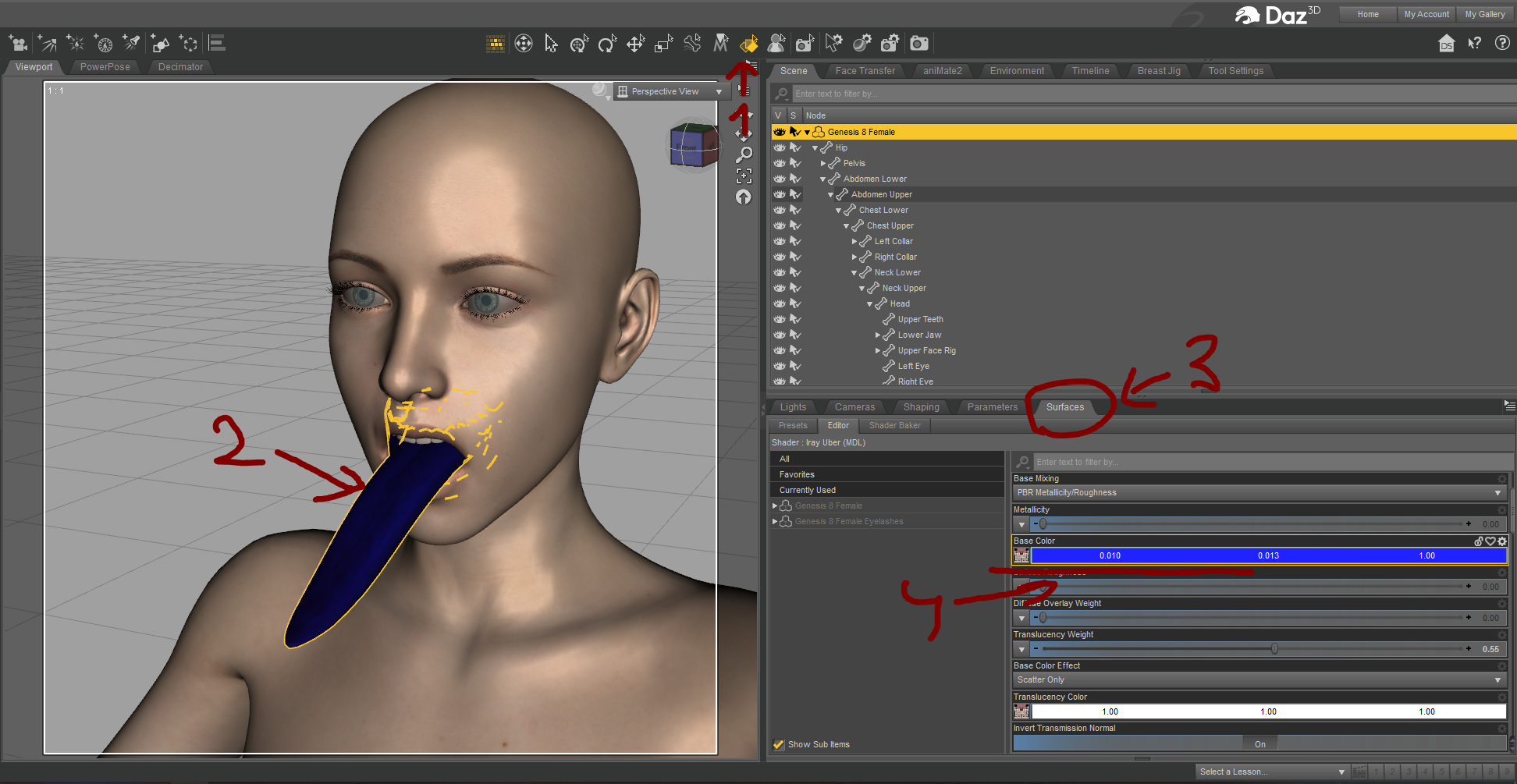The width and height of the screenshot is (1517, 784).
Task: Click the Create New Primitive icon
Action: click(160, 44)
